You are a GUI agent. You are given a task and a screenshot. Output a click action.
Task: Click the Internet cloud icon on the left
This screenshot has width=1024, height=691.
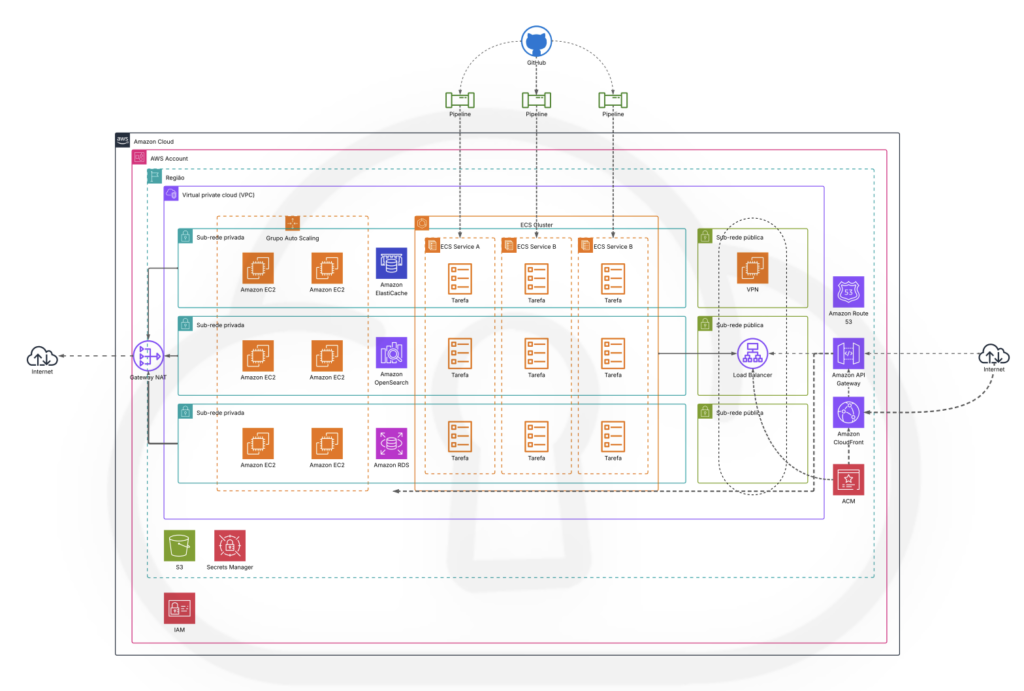42,355
